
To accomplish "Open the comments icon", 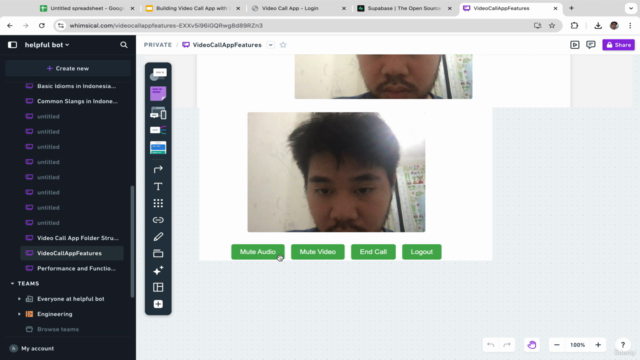I will [x=591, y=45].
